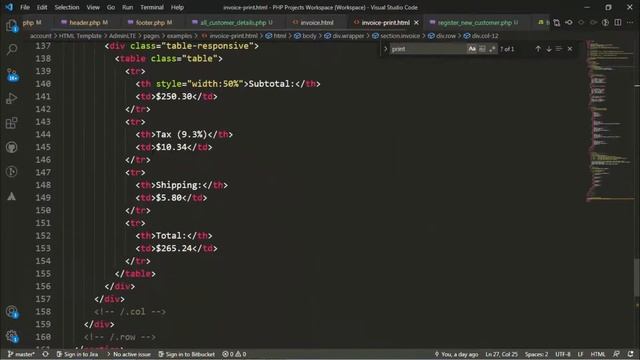The image size is (640, 360).
Task: Open the Help menu
Action: click(x=177, y=7)
